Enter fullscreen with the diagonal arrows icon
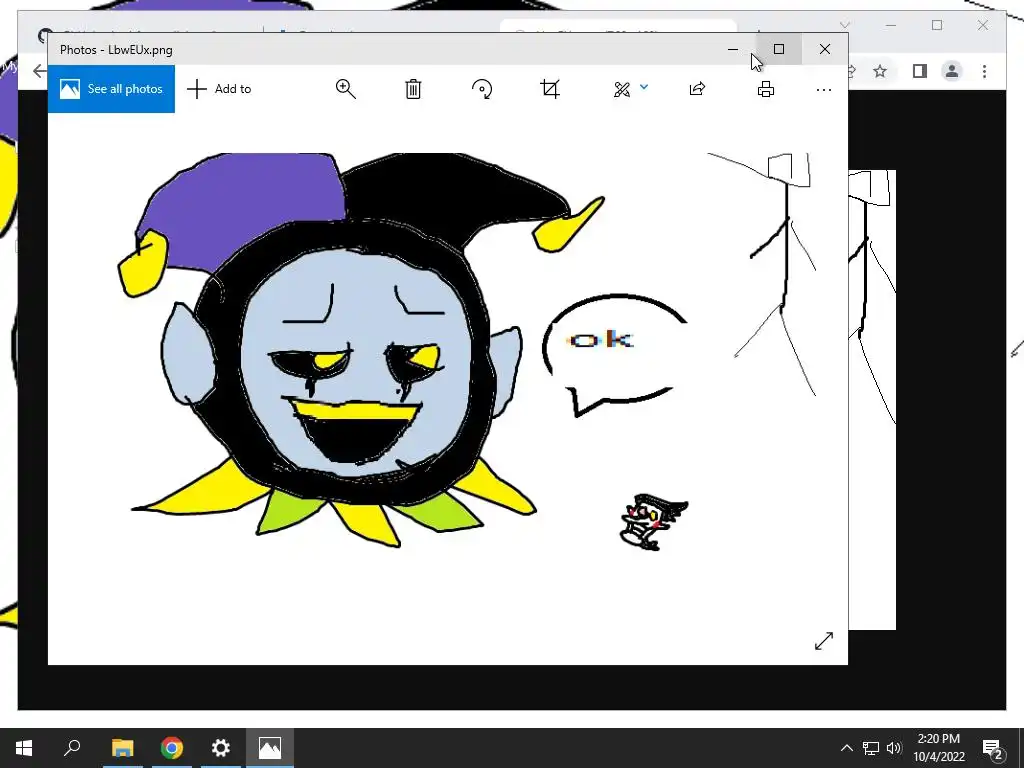The image size is (1024, 768). [824, 641]
